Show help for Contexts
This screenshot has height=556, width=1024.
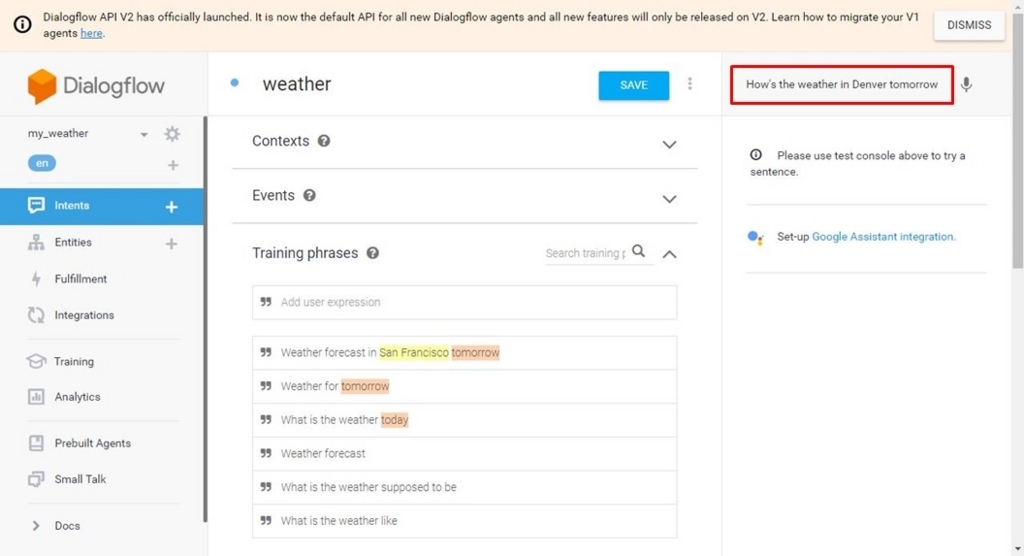click(324, 141)
